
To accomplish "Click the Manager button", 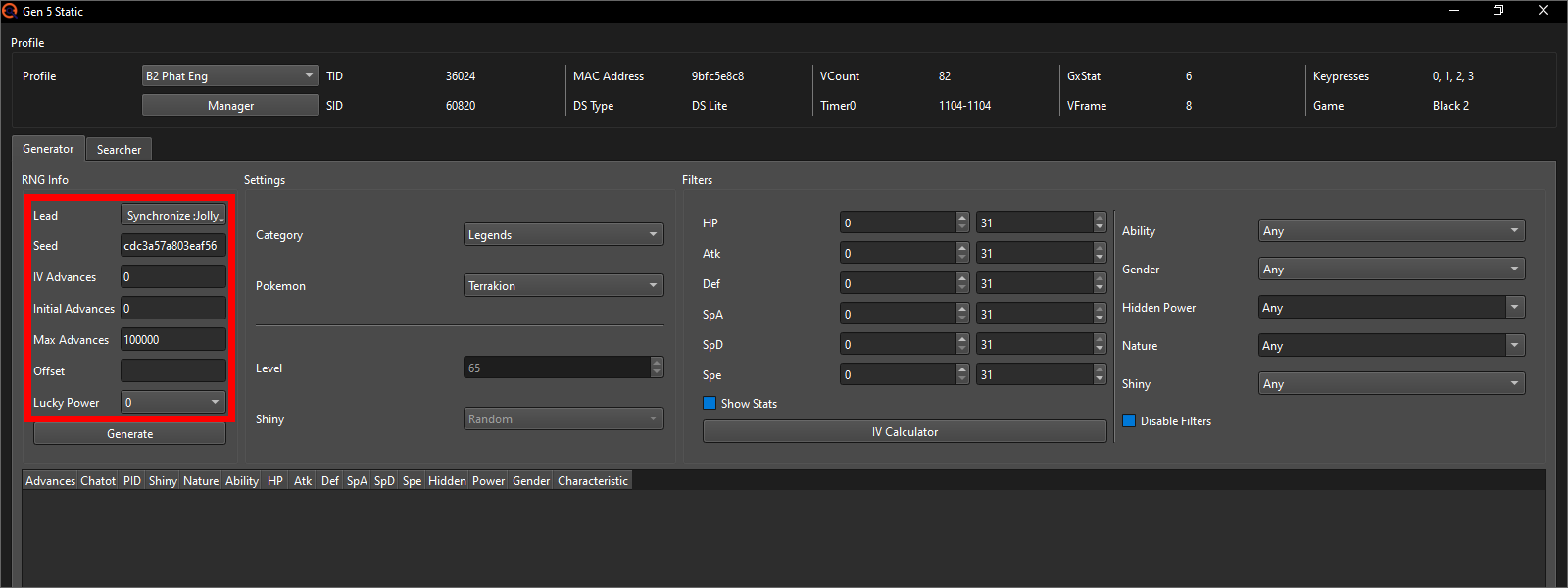I will point(230,105).
